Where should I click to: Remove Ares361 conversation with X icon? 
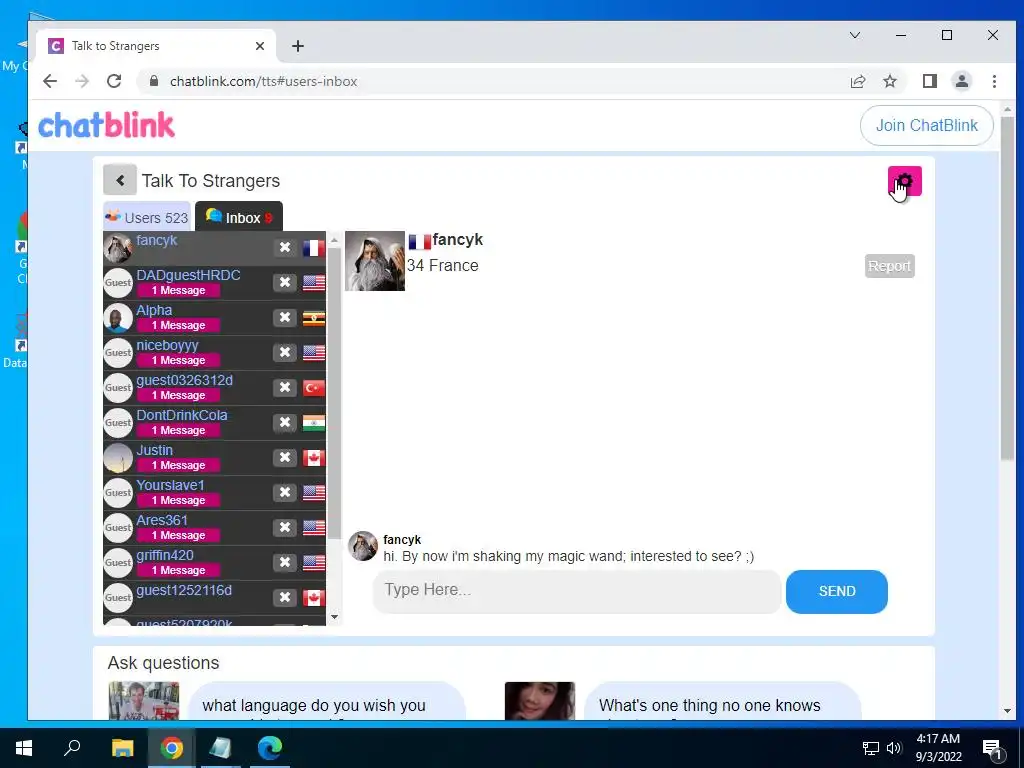[285, 527]
